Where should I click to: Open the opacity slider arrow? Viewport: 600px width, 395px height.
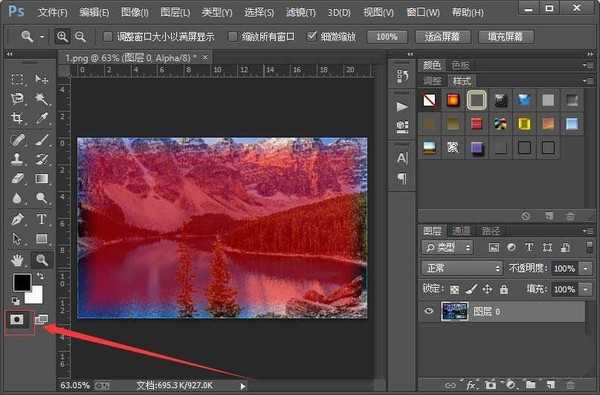click(x=585, y=268)
